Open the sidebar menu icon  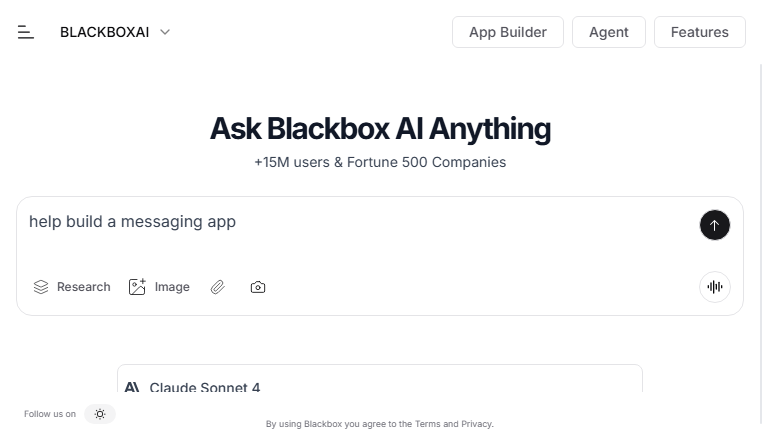(x=26, y=32)
